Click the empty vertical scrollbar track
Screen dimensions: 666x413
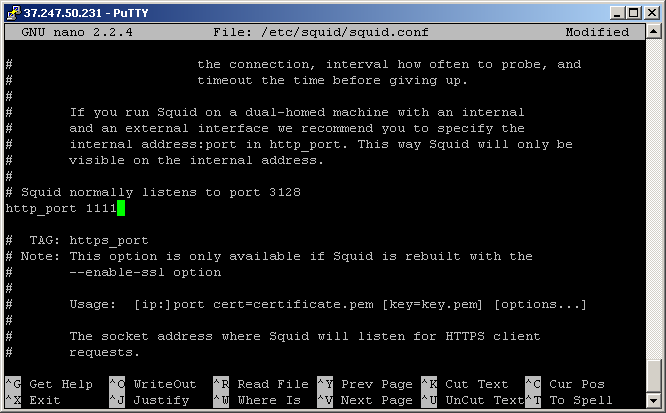coord(653,199)
